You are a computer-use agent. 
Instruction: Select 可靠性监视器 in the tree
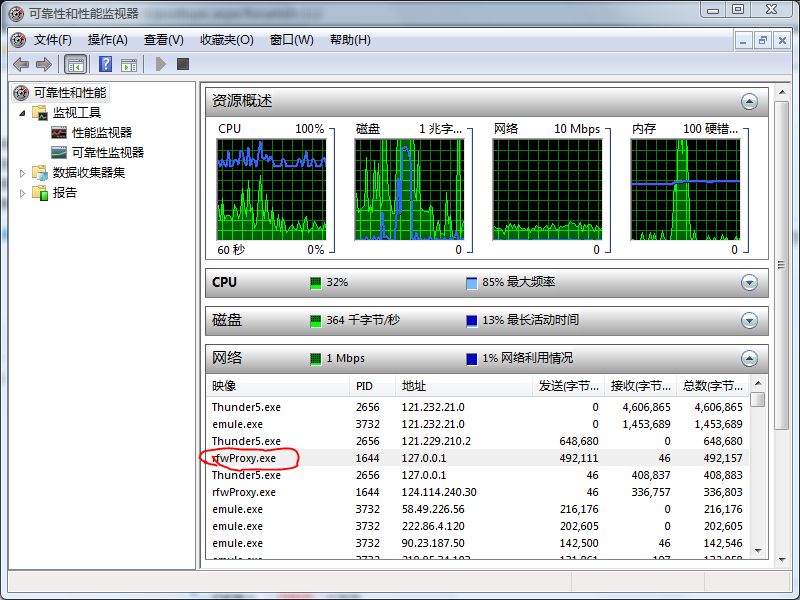(108, 153)
